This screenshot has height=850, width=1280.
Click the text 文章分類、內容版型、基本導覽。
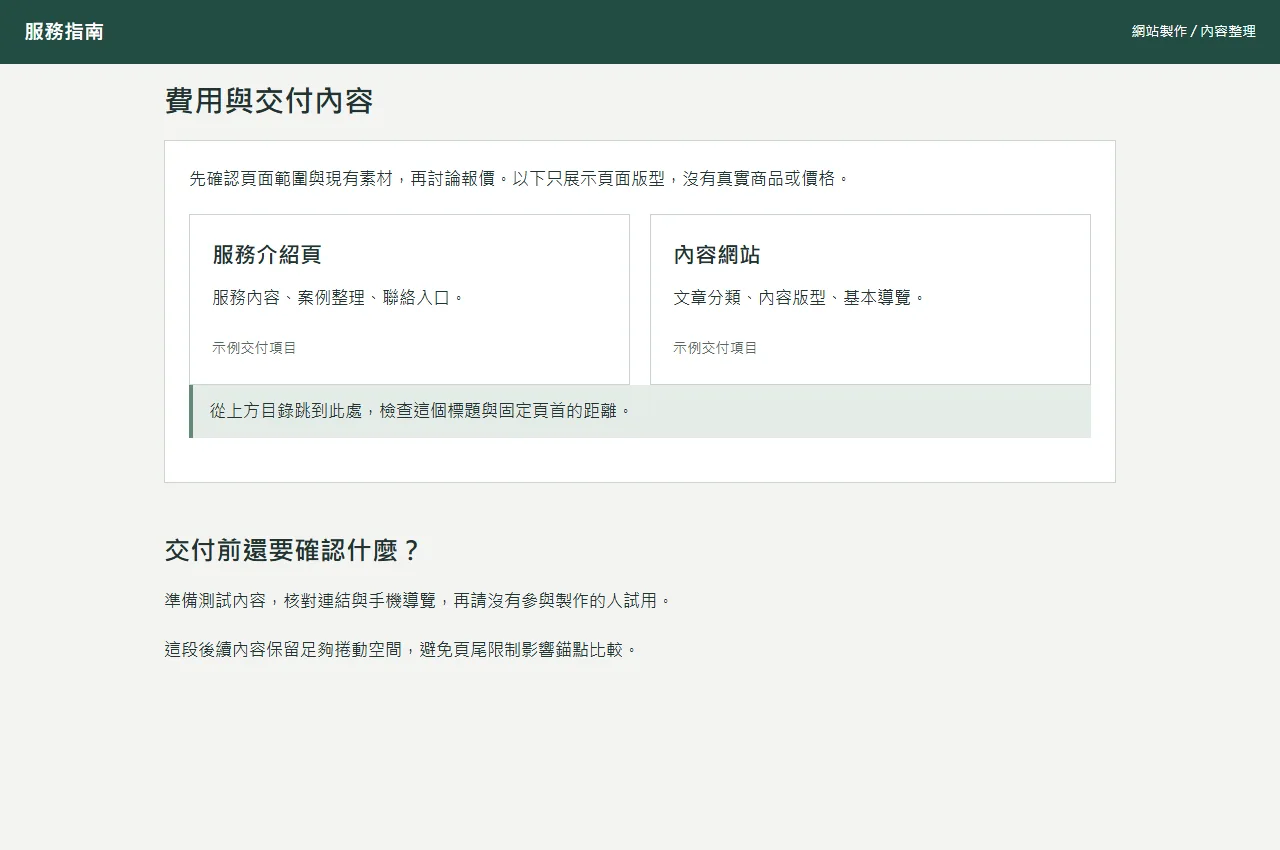(x=800, y=298)
